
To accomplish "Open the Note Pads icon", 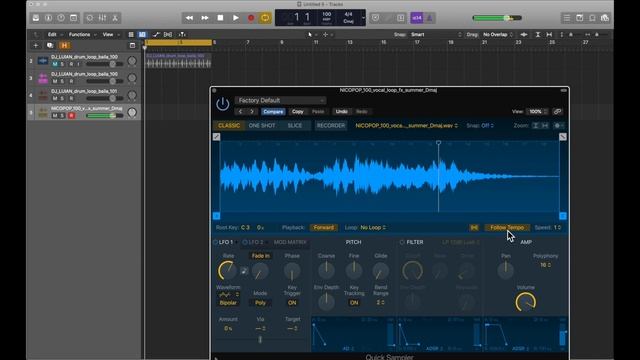I will [579, 18].
